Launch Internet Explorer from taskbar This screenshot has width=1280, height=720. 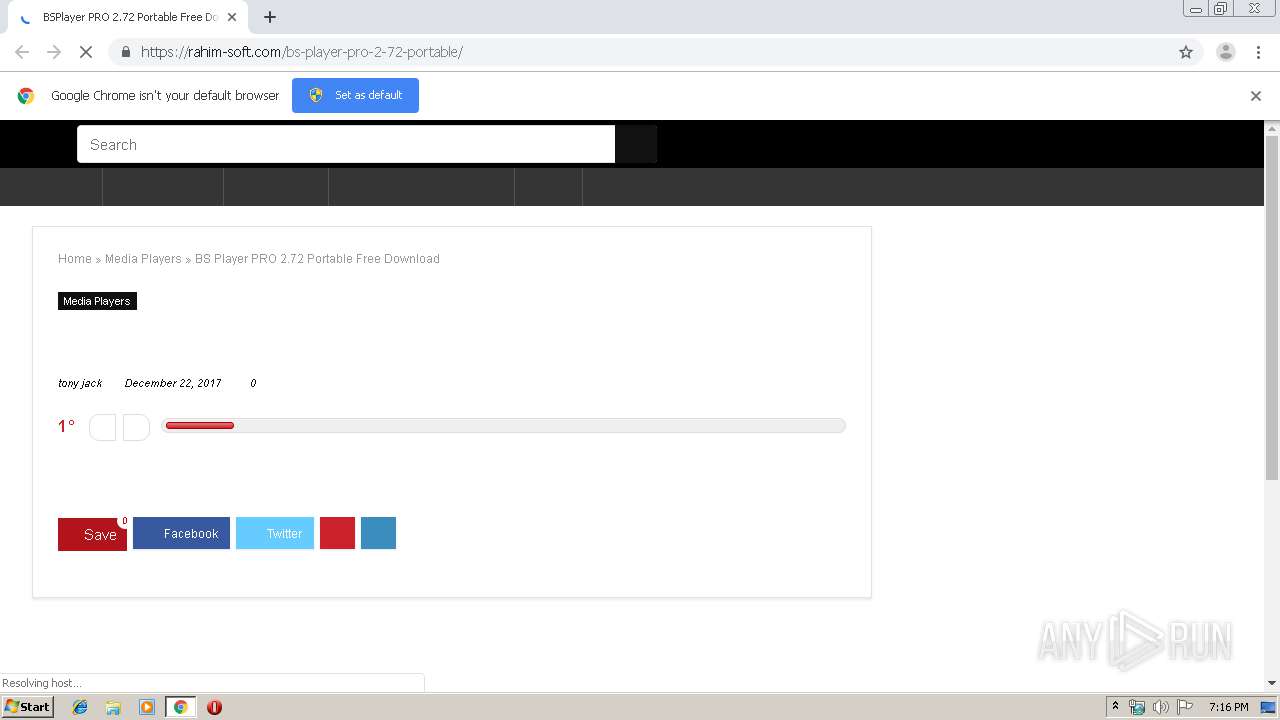[80, 707]
